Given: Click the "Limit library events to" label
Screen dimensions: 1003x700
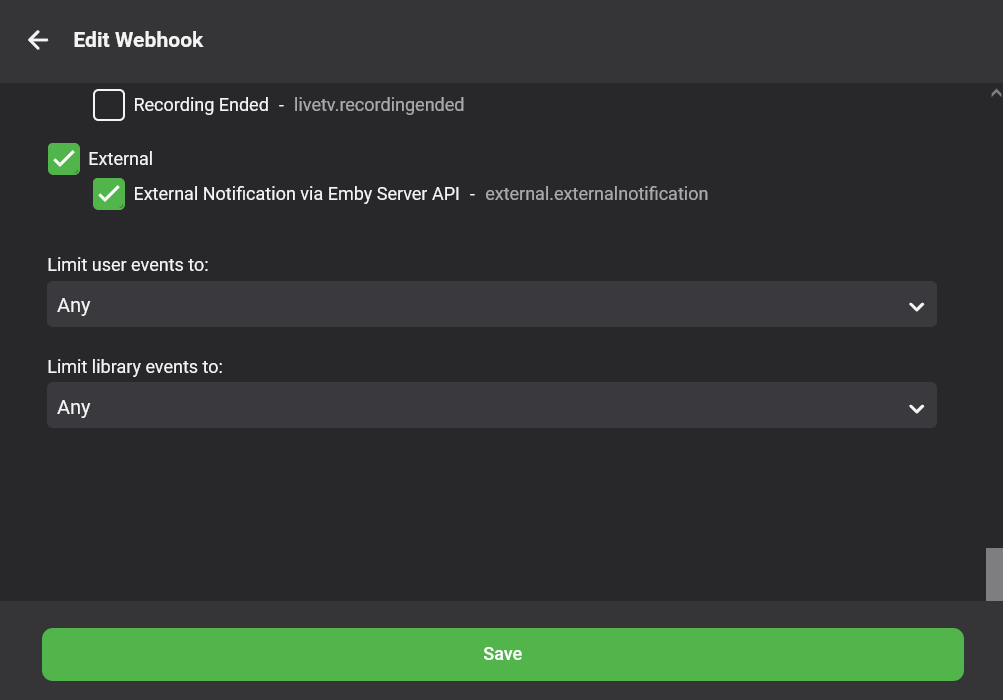Looking at the screenshot, I should [134, 366].
